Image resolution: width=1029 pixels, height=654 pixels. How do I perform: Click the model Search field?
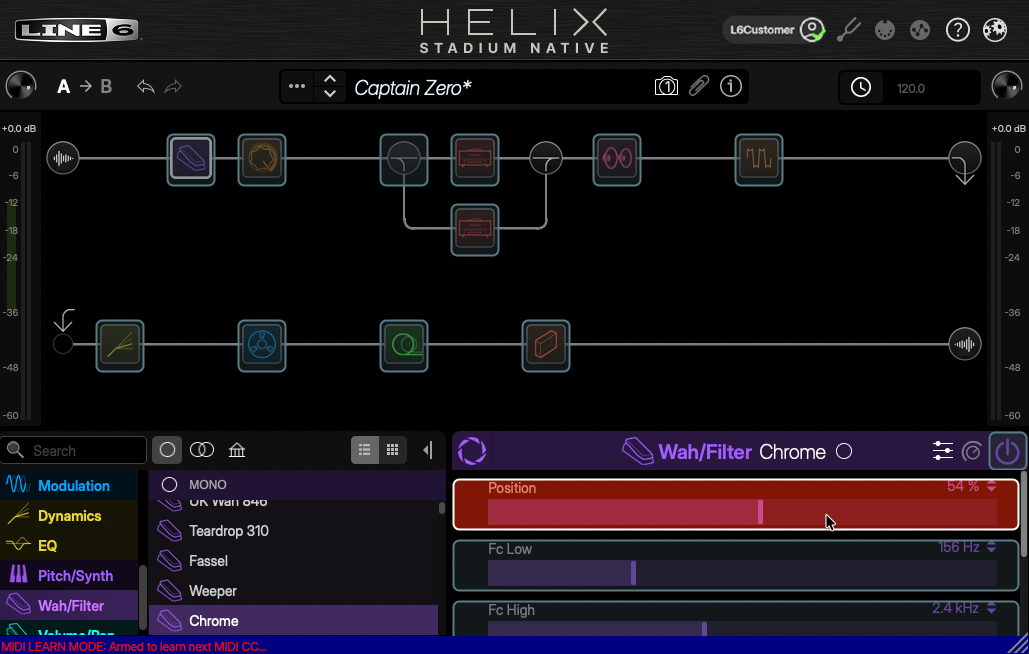74,451
